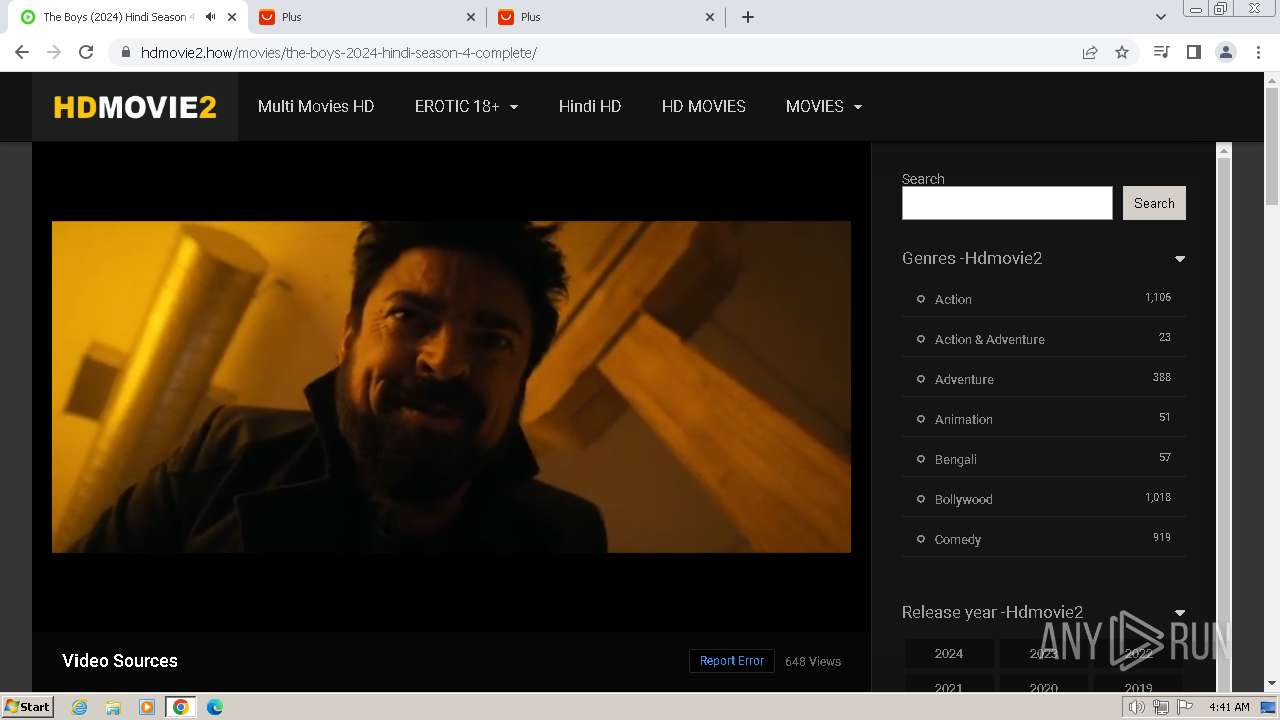Close the first Plus tab
Image resolution: width=1280 pixels, height=720 pixels.
point(471,17)
